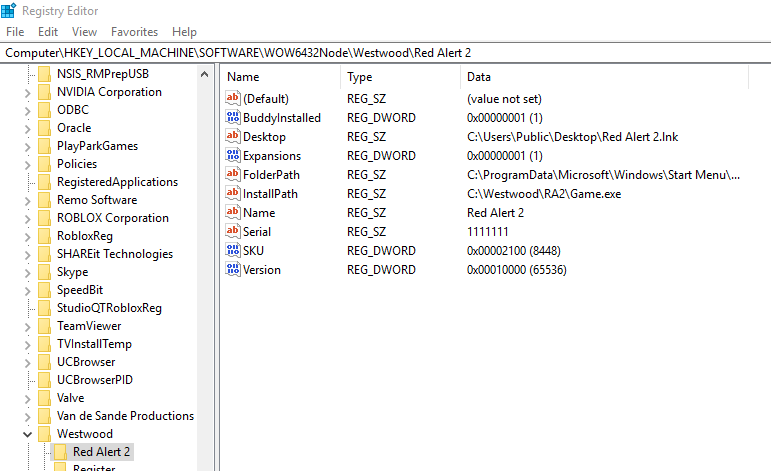The width and height of the screenshot is (771, 471).
Task: Click the Red Alert 2 folder icon
Action: click(60, 452)
